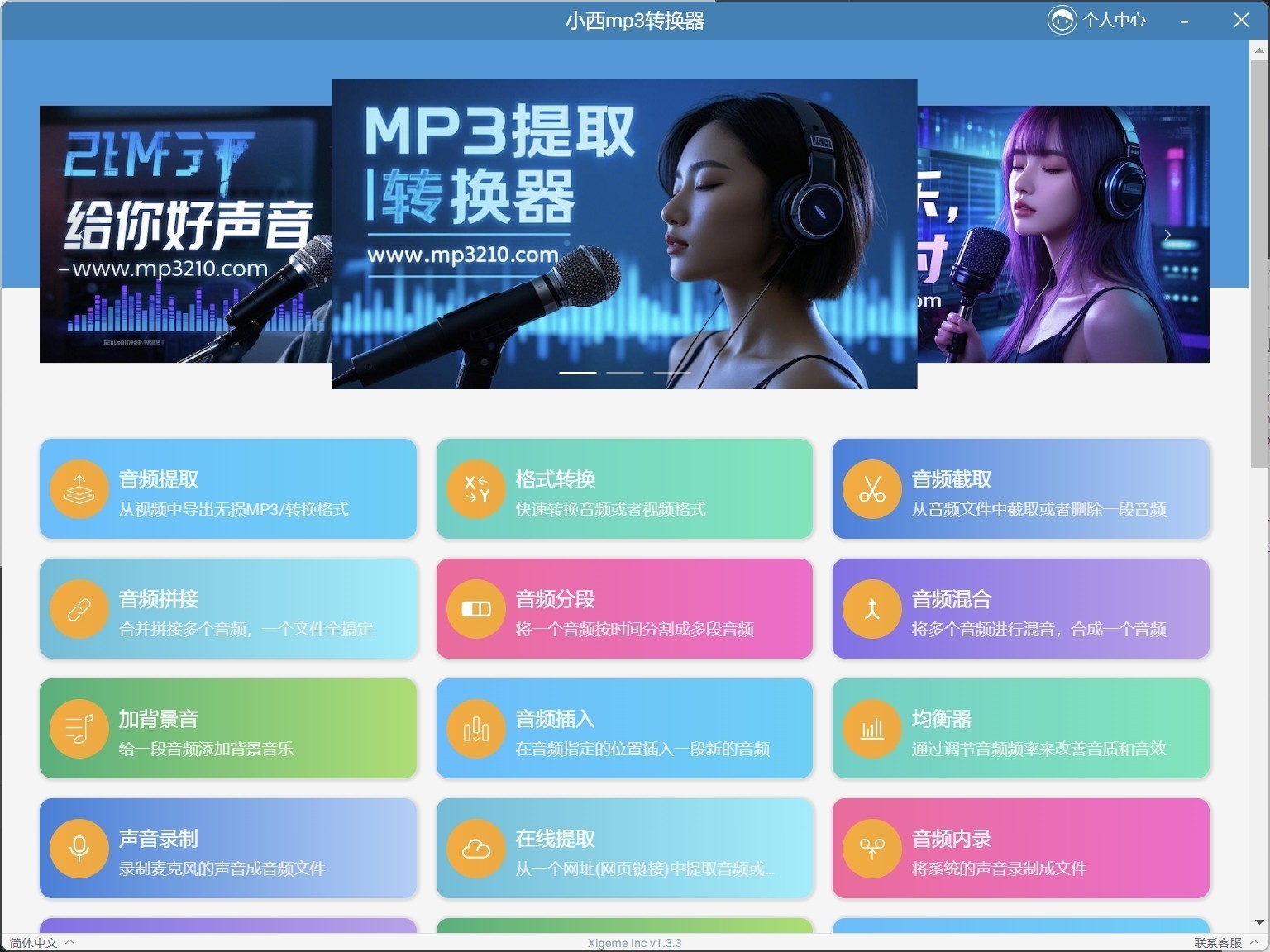
Task: Advance carousel with right chevron arrow
Action: point(1167,235)
